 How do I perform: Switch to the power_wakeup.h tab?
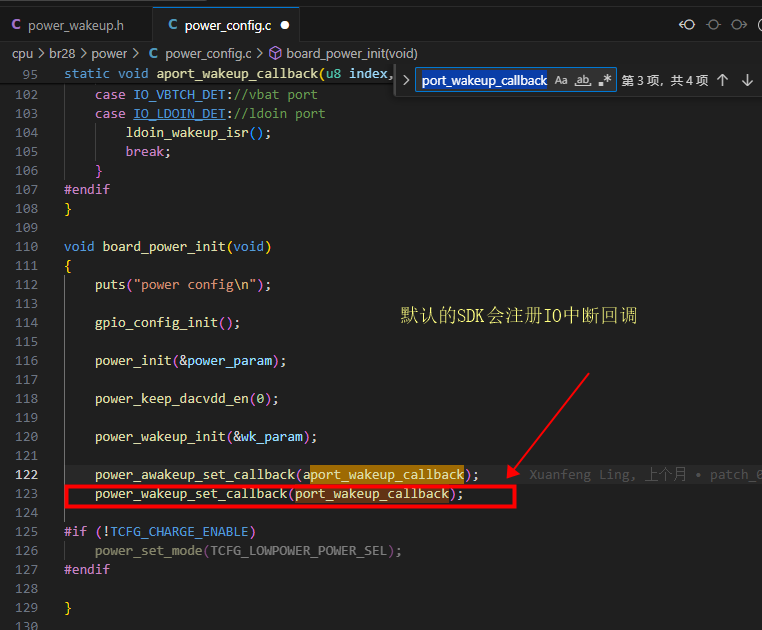pos(76,25)
